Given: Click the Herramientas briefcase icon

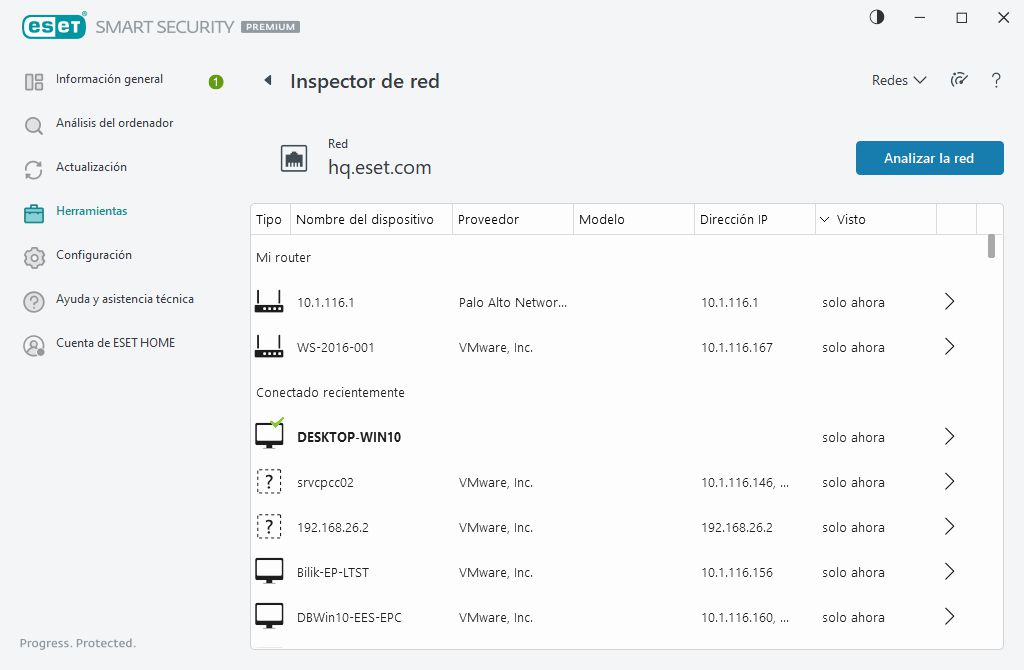Looking at the screenshot, I should pos(34,214).
